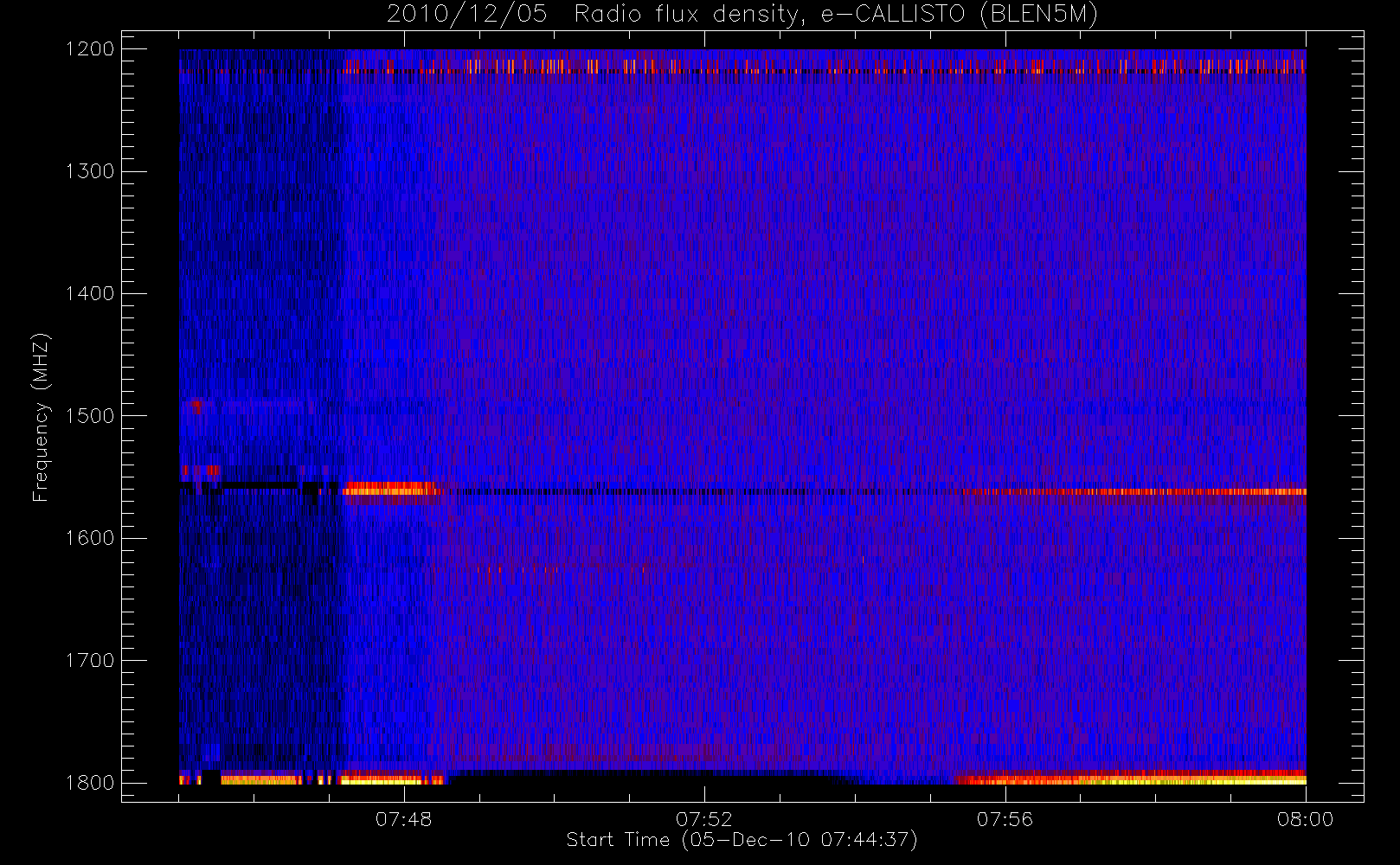Click the 'Frequency (MHZ)' axis label
1400x865 pixels.
coord(40,417)
